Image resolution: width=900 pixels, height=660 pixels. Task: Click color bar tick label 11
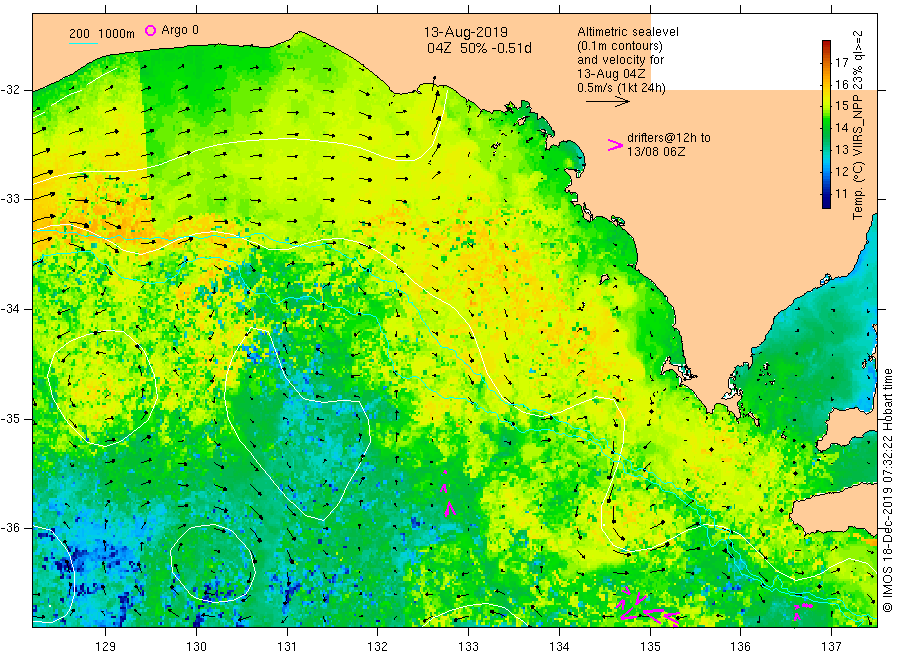click(841, 193)
